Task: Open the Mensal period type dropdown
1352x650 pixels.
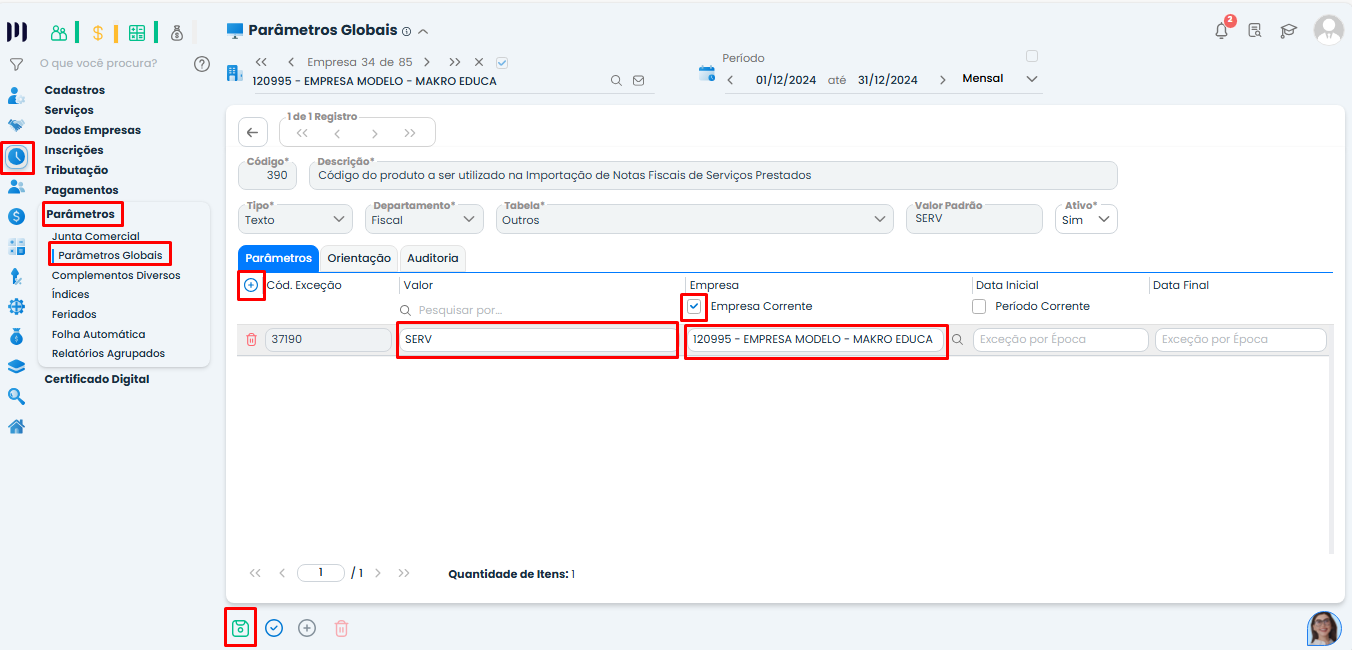Action: tap(999, 78)
